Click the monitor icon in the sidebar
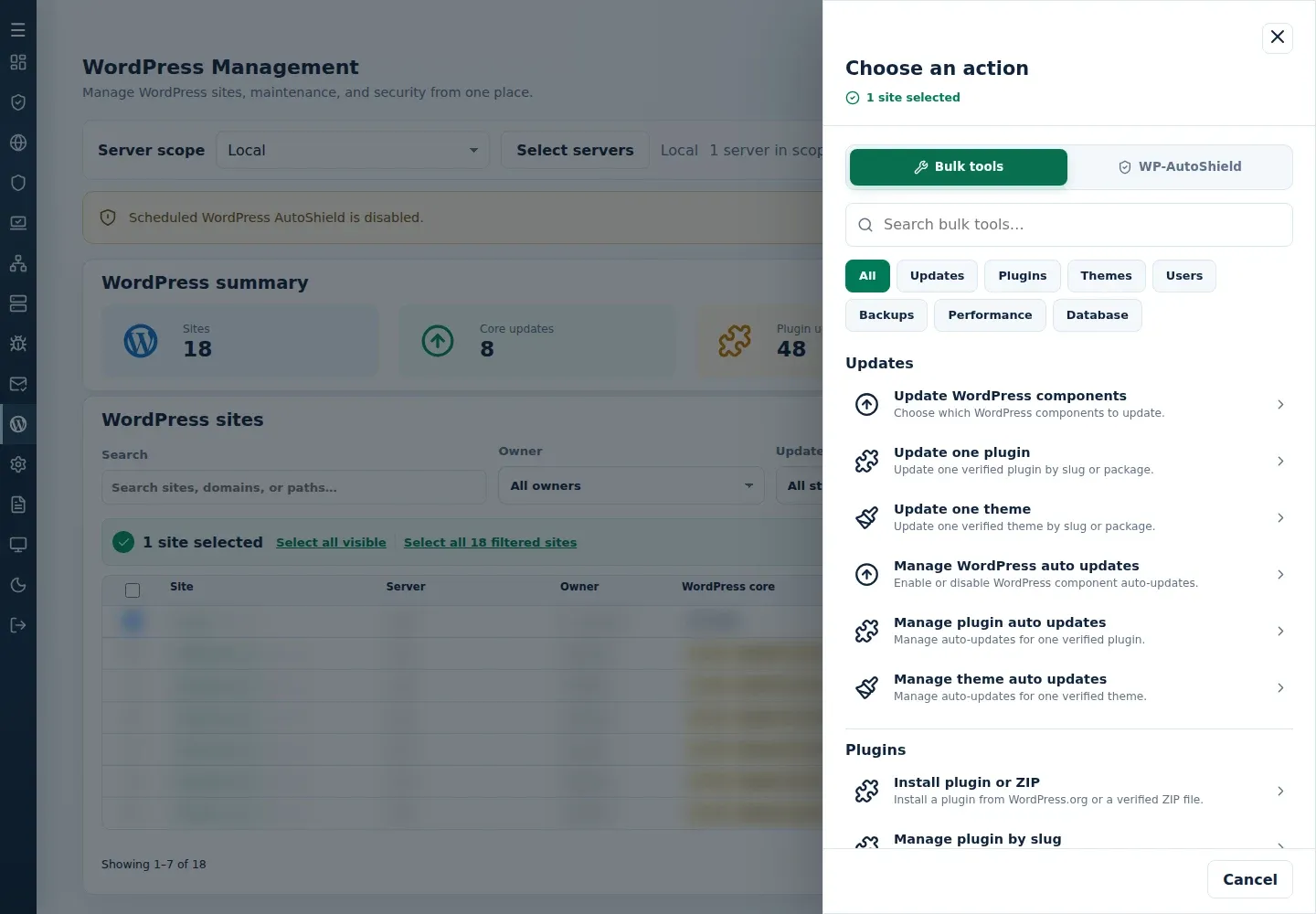This screenshot has height=914, width=1316. (18, 545)
